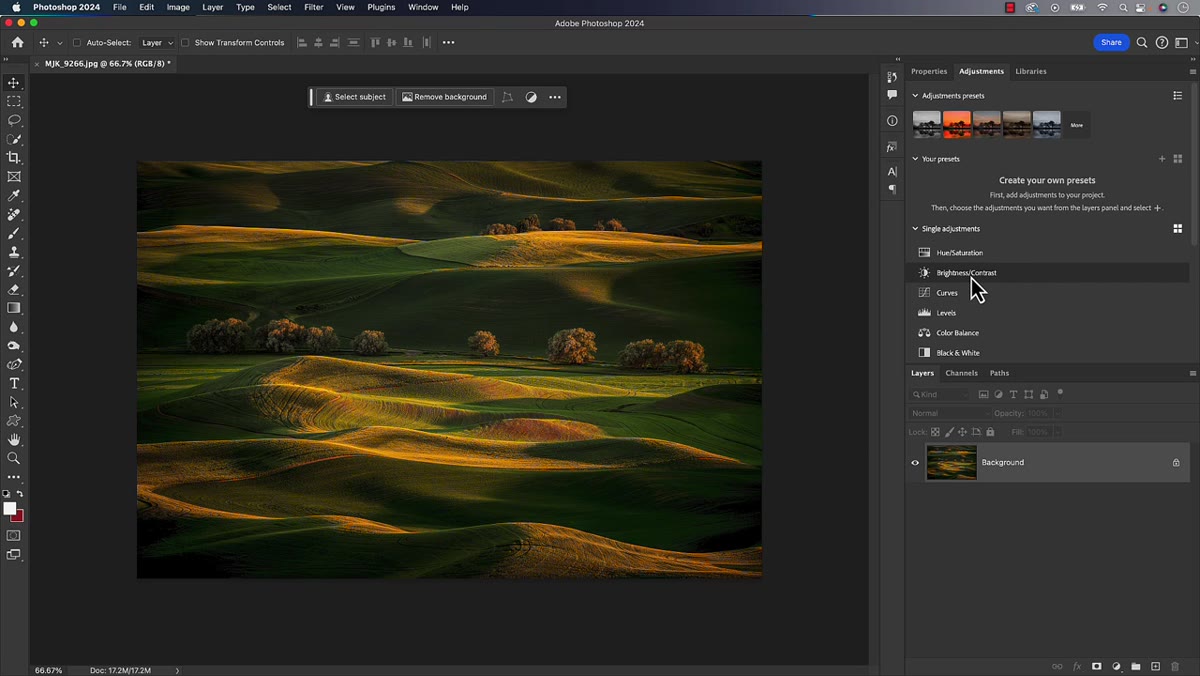Select the Move tool in toolbar
1200x676 pixels.
(14, 83)
